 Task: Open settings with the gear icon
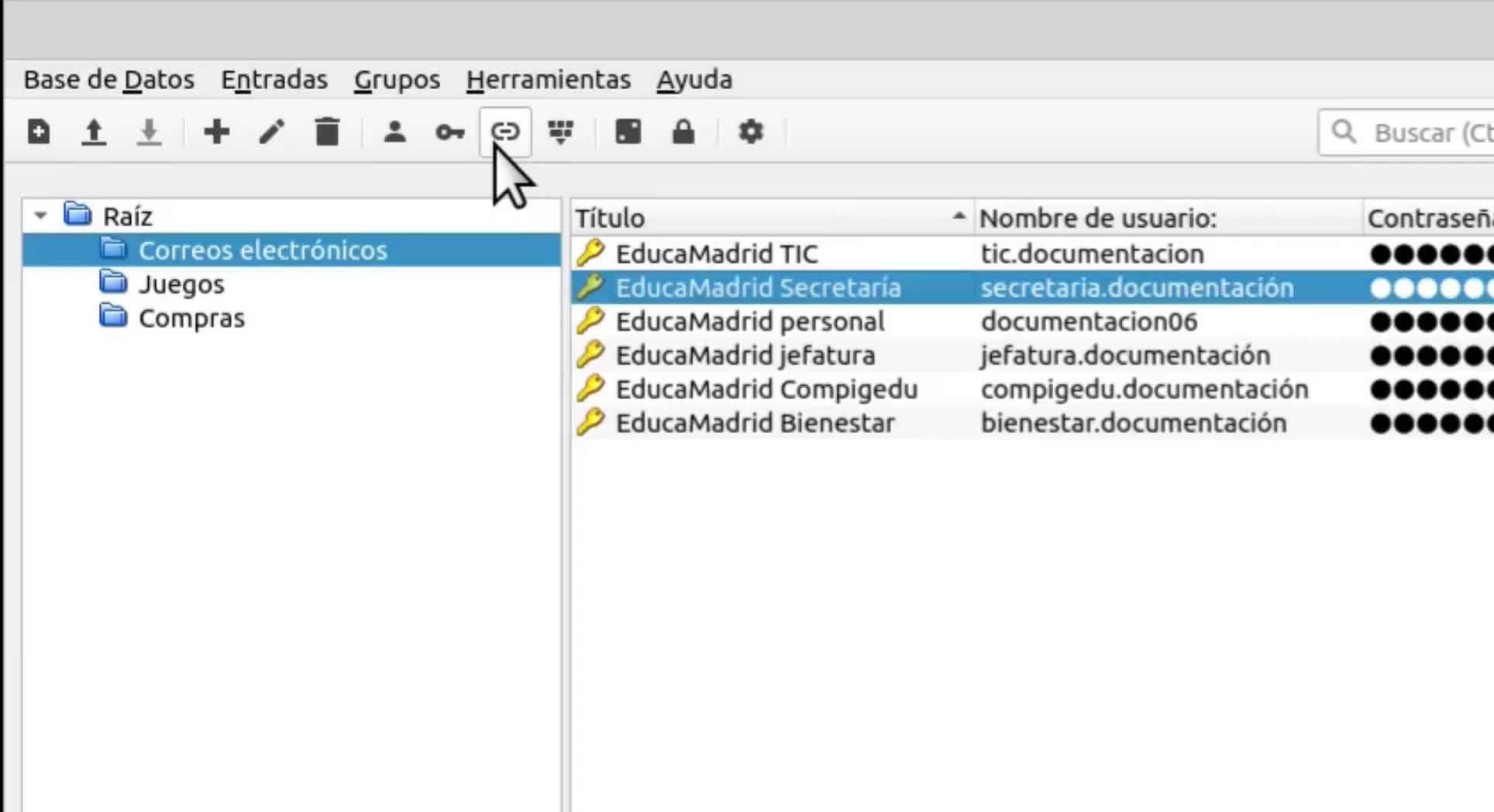point(751,132)
